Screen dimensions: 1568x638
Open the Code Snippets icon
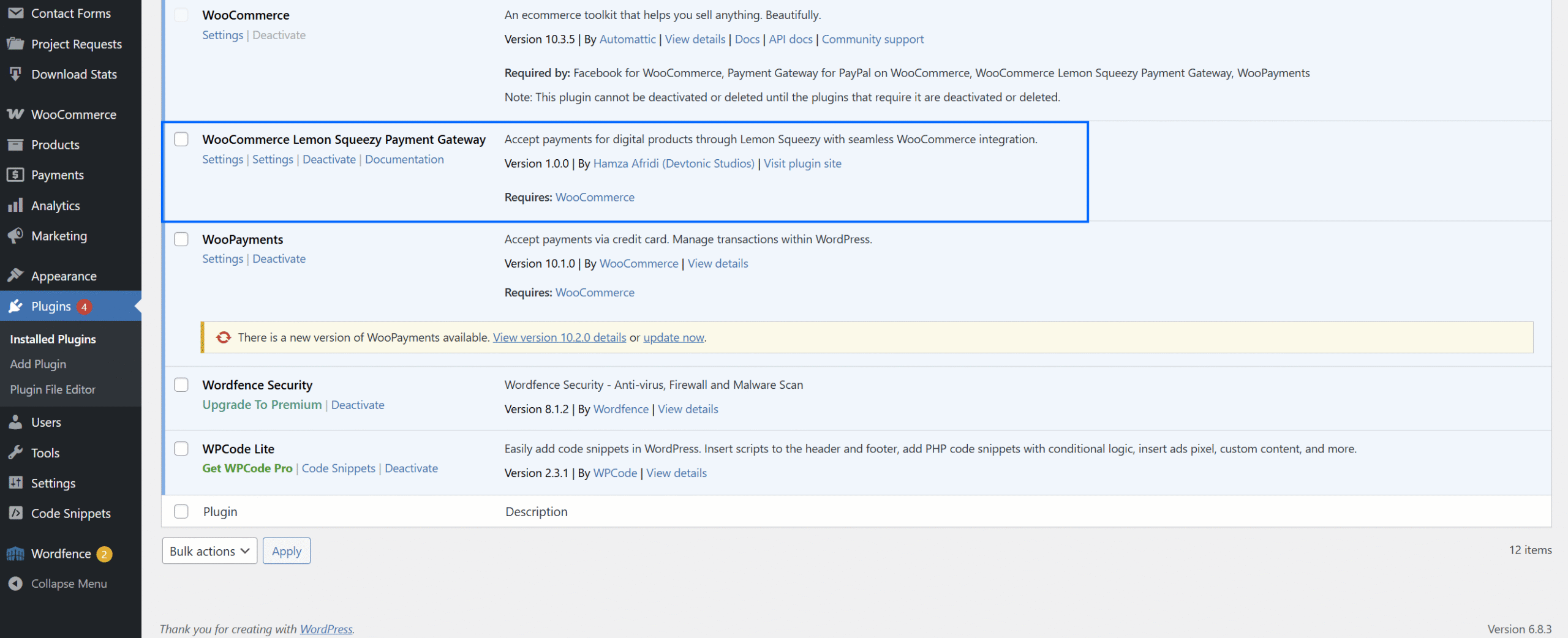click(15, 513)
